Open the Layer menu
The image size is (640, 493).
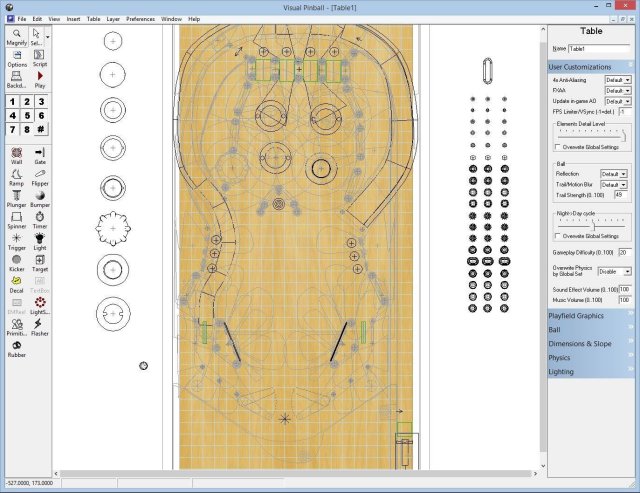tap(113, 19)
